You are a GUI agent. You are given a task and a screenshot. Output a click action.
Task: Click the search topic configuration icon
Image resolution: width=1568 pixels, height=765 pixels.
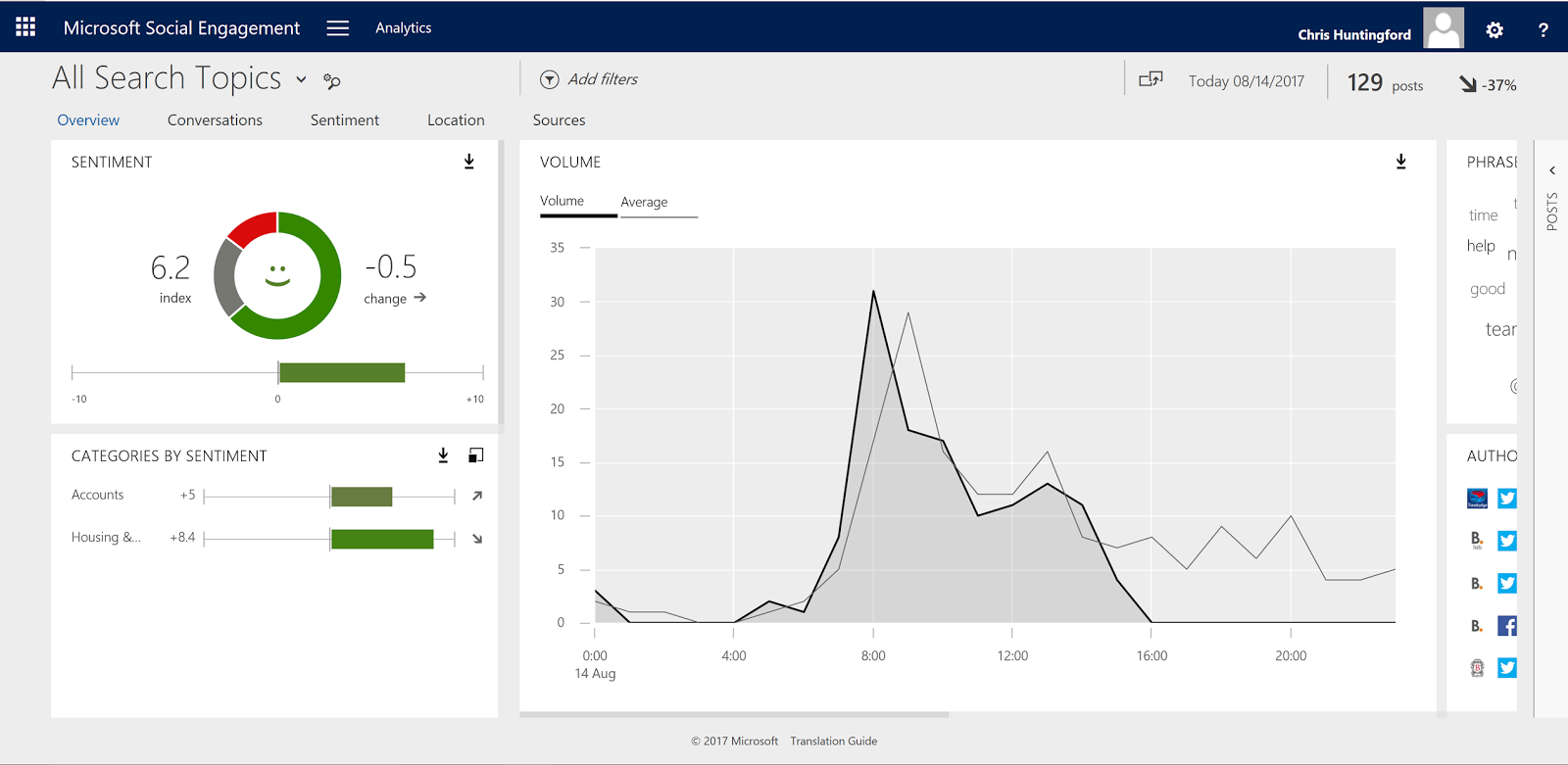coord(332,81)
